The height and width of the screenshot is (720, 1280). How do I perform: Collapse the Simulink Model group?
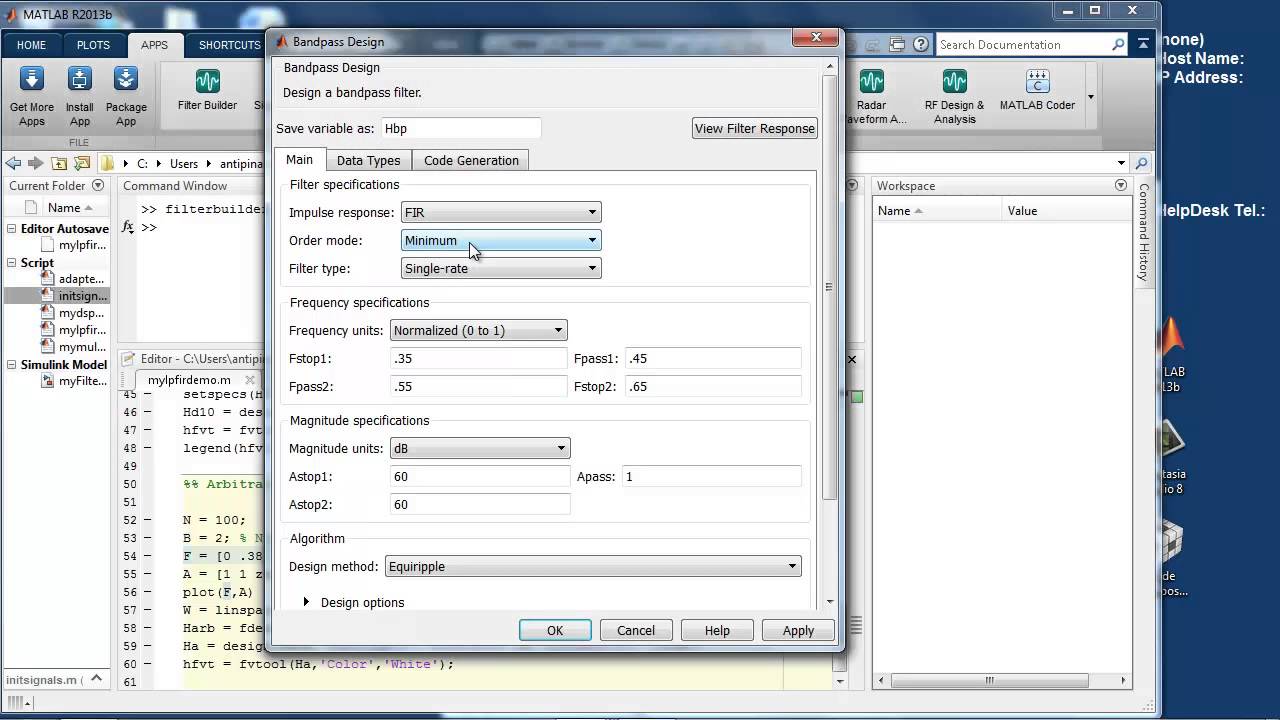tap(13, 365)
